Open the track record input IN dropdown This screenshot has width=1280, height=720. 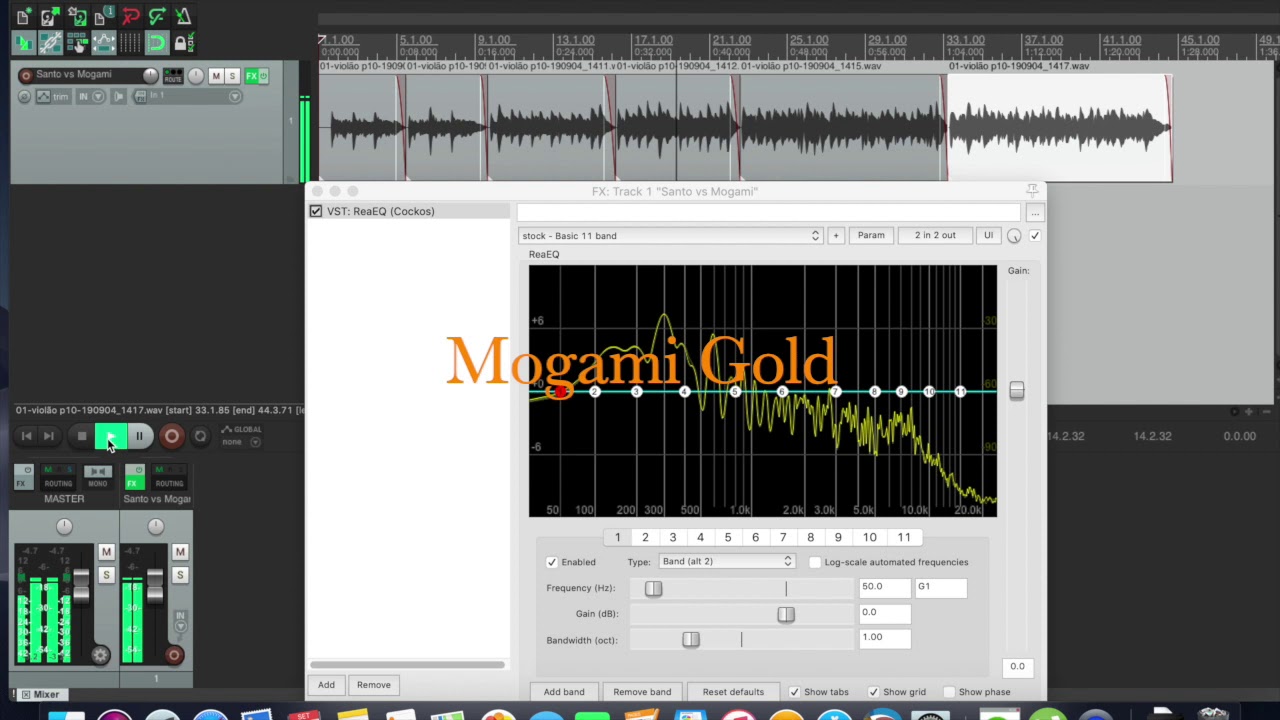click(90, 96)
